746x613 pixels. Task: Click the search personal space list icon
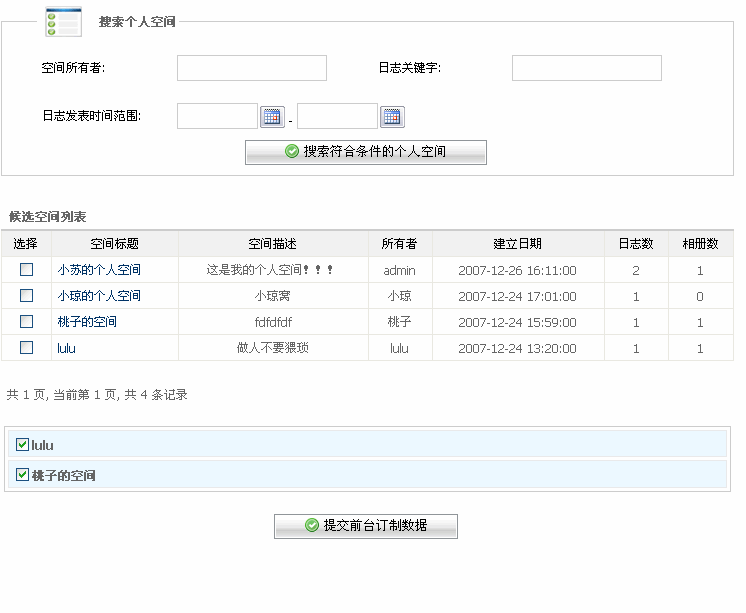[64, 21]
